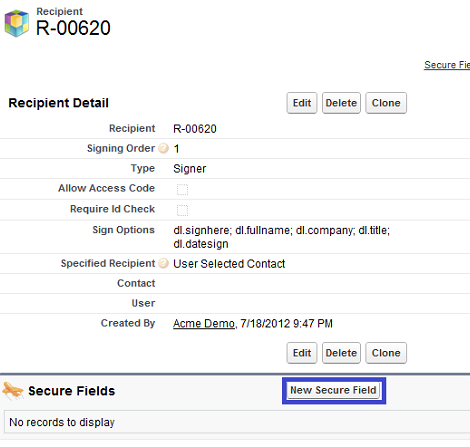This screenshot has height=447, width=470.
Task: Open the Secure Fields link at top right
Action: click(447, 65)
